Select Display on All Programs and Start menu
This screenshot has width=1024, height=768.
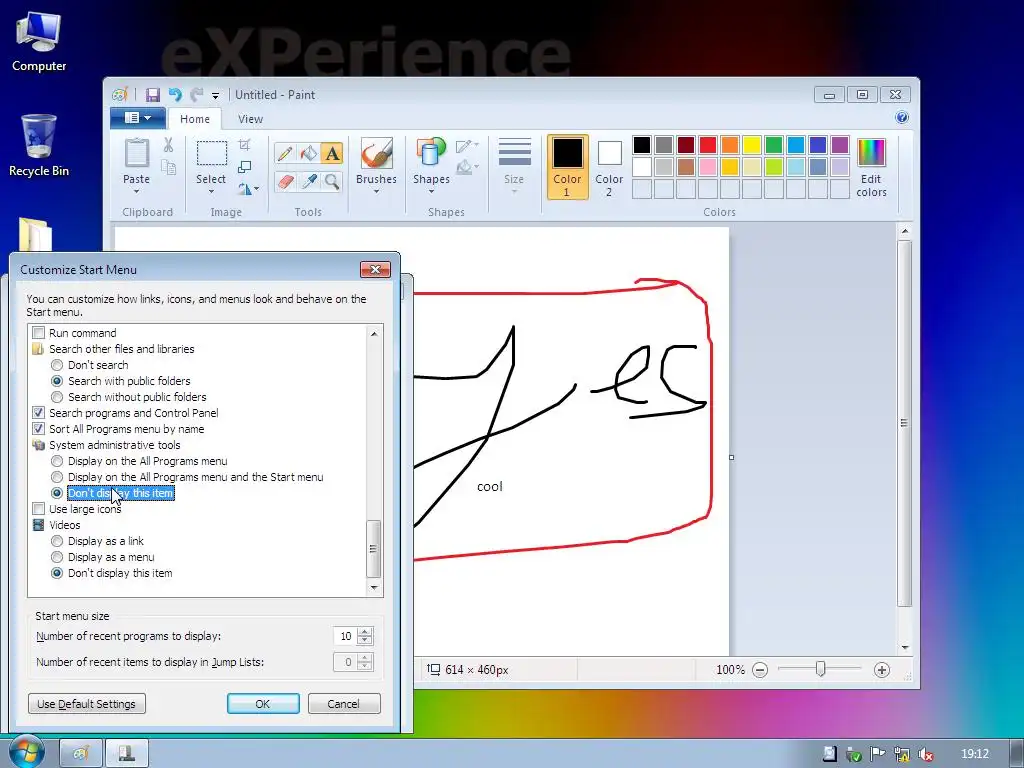click(57, 477)
